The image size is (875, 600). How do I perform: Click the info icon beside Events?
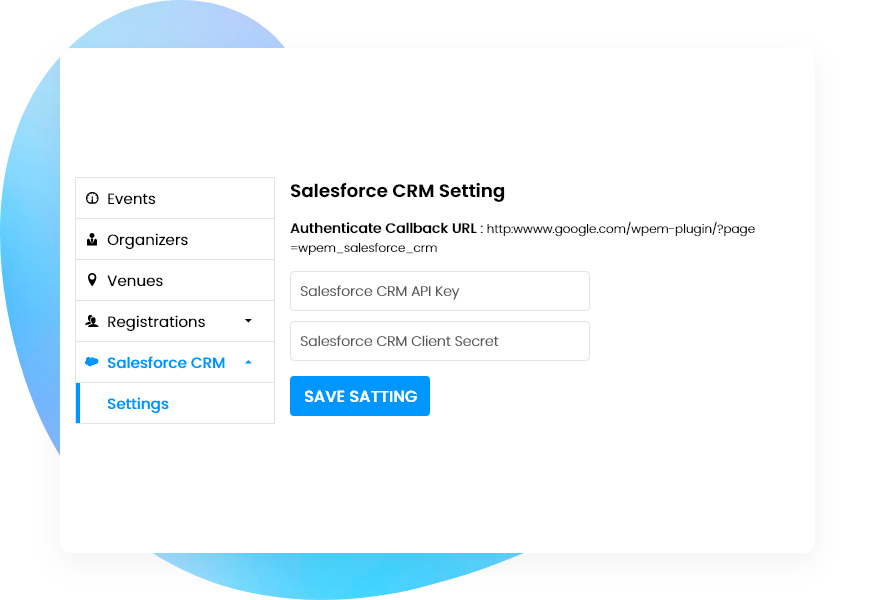tap(92, 198)
